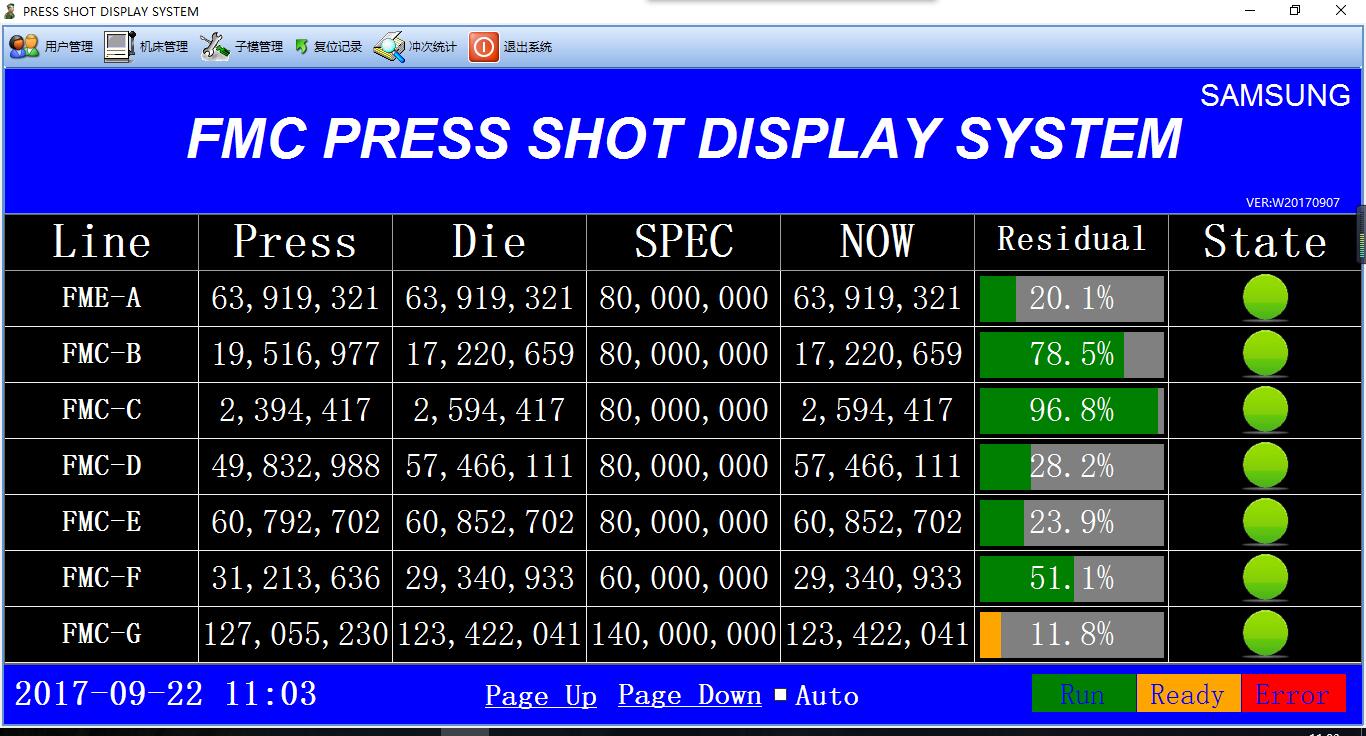The image size is (1366, 736).
Task: Click the 28.2% residual bar for FMC-D
Action: (1071, 466)
